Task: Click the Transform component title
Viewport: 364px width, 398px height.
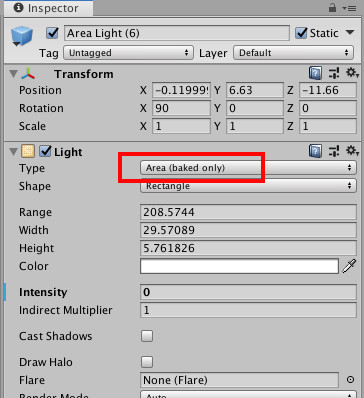Action: [x=84, y=74]
